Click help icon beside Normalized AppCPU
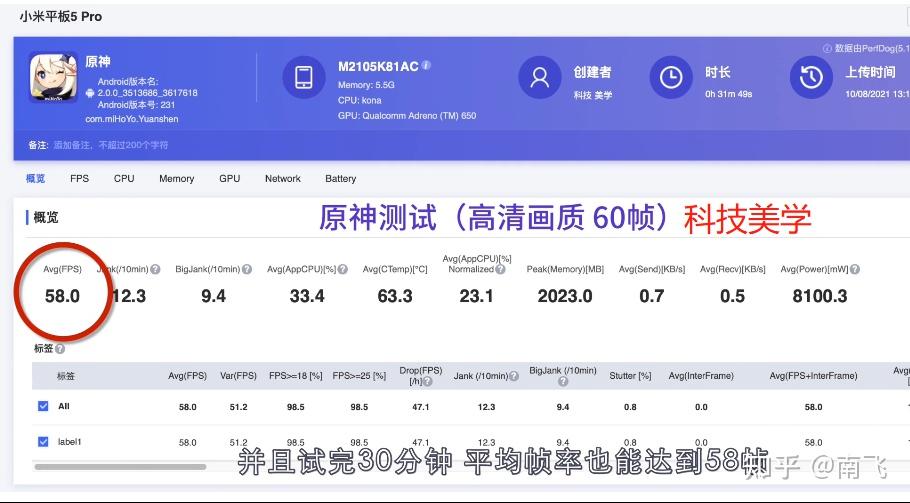Screen dimensions: 910x503 (x=500, y=269)
